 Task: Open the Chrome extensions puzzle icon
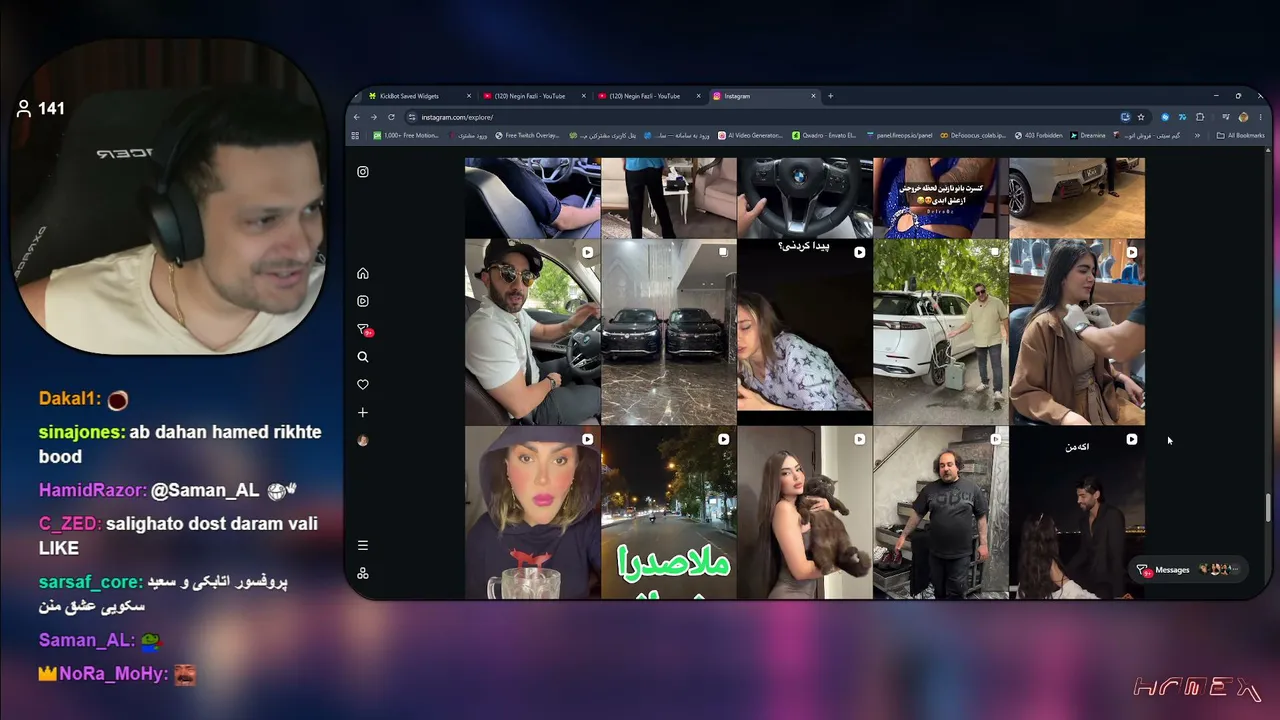[x=1200, y=117]
